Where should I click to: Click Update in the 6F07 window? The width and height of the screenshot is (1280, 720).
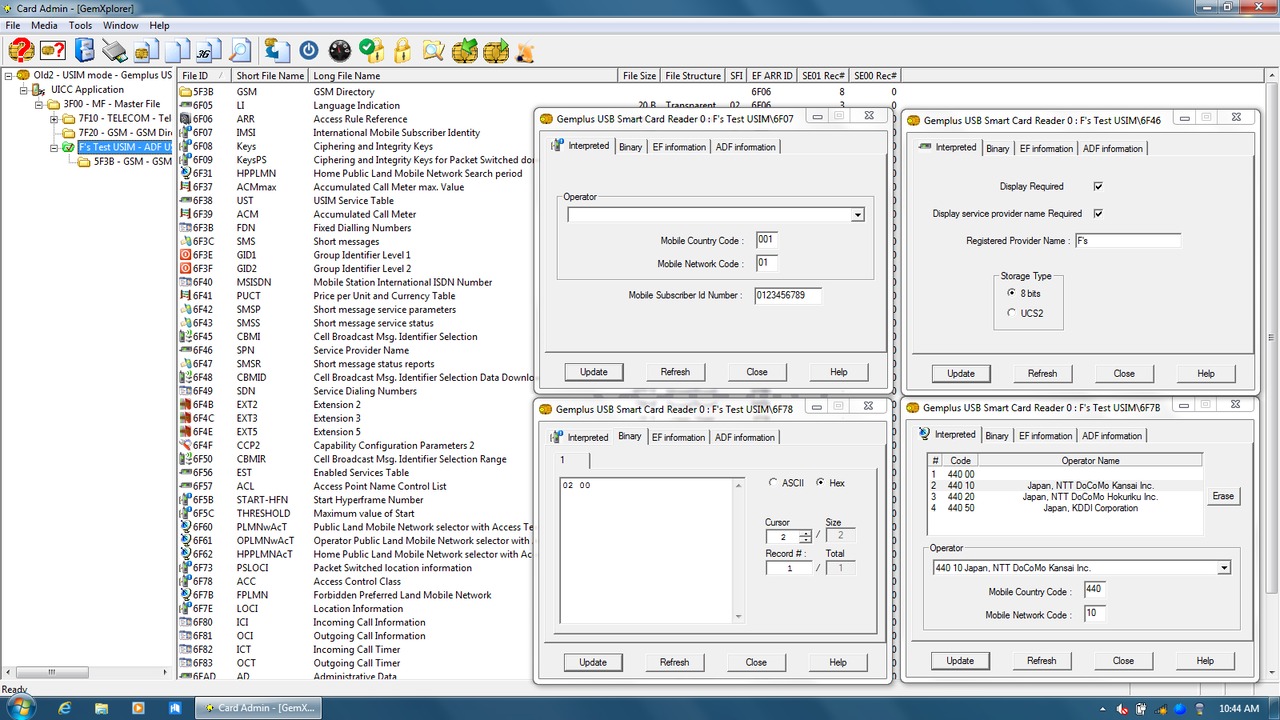[x=593, y=372]
